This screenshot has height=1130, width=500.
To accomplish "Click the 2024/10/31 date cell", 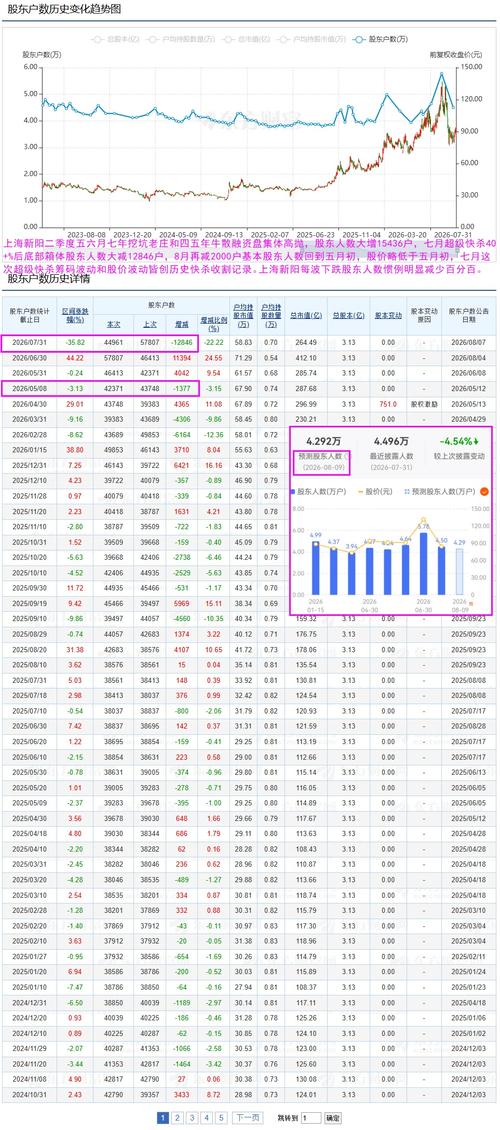I will pos(29,1095).
